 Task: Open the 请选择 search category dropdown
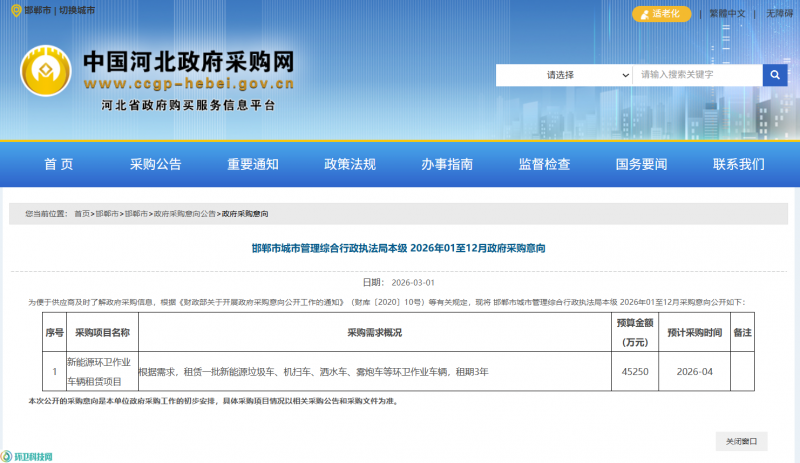pos(564,75)
